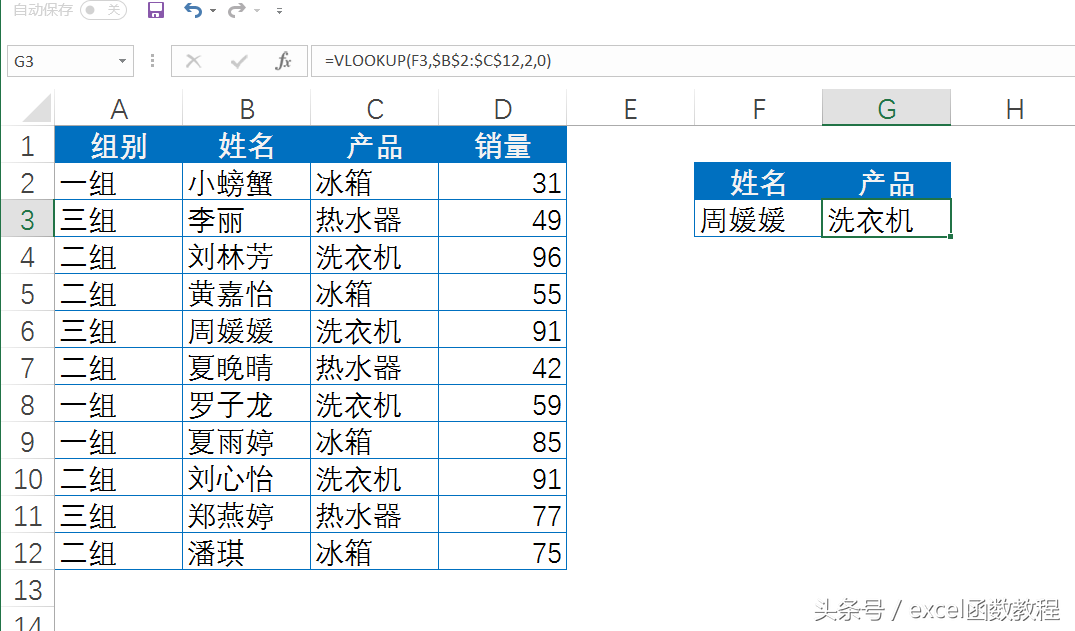Image resolution: width=1075 pixels, height=631 pixels.
Task: Click header cell 组别
Action: [x=119, y=145]
